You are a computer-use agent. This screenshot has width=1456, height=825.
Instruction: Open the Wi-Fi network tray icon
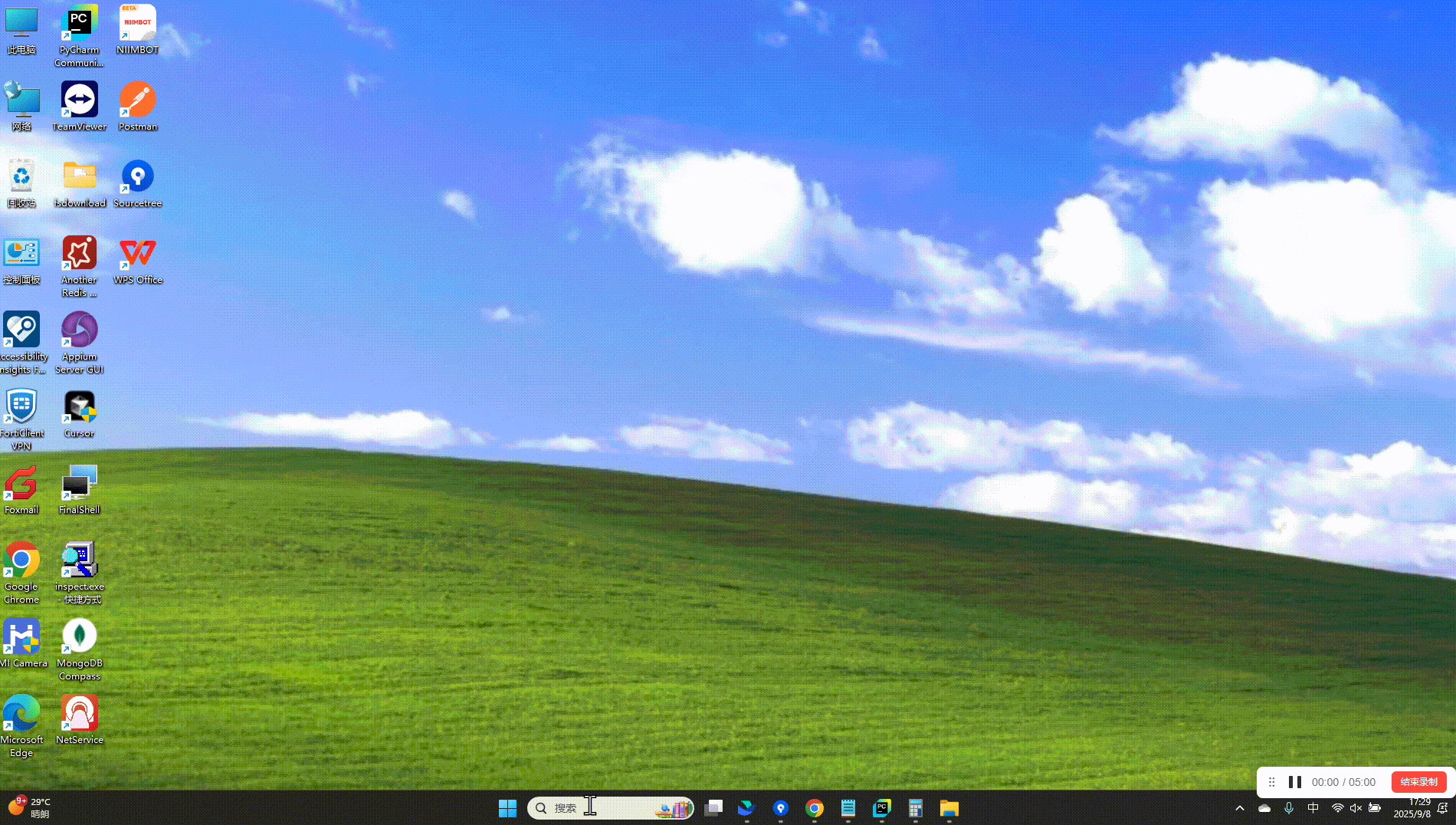[1338, 808]
